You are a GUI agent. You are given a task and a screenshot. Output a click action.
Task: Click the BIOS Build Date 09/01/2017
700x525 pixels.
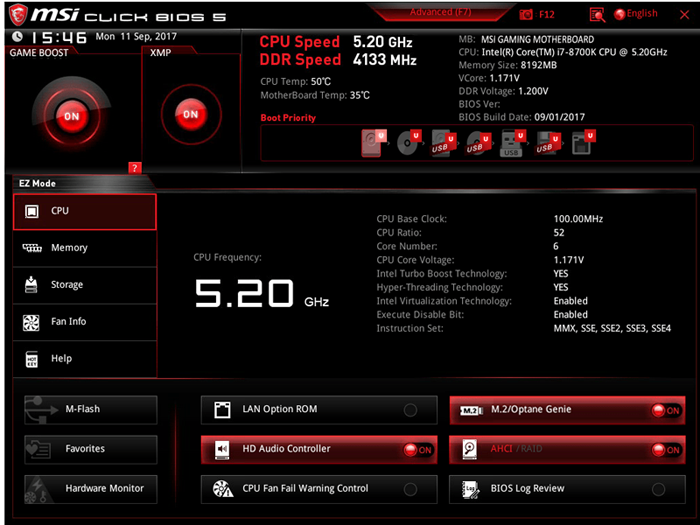pyautogui.click(x=559, y=117)
